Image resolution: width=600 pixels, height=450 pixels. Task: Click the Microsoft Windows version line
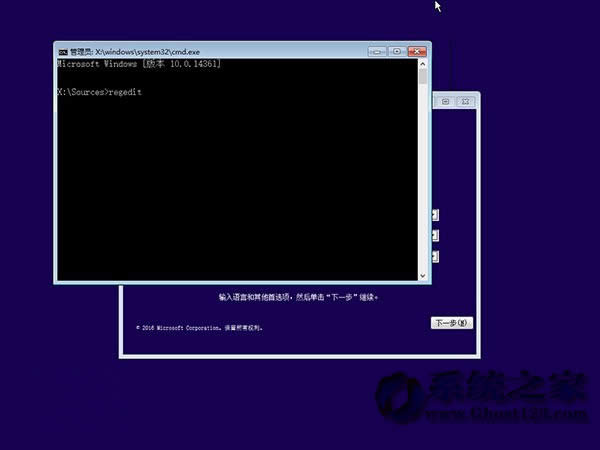(x=140, y=64)
